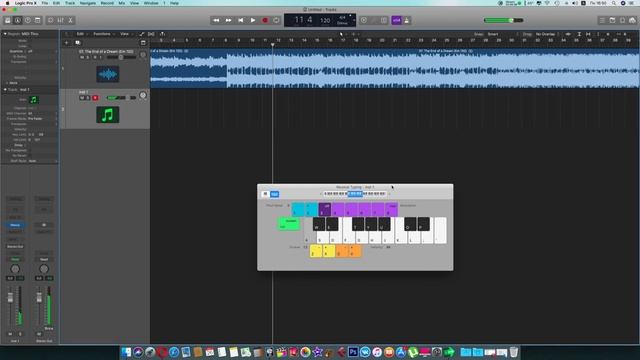Open Photoshop from the Dock
The image size is (640, 360).
coord(353,352)
